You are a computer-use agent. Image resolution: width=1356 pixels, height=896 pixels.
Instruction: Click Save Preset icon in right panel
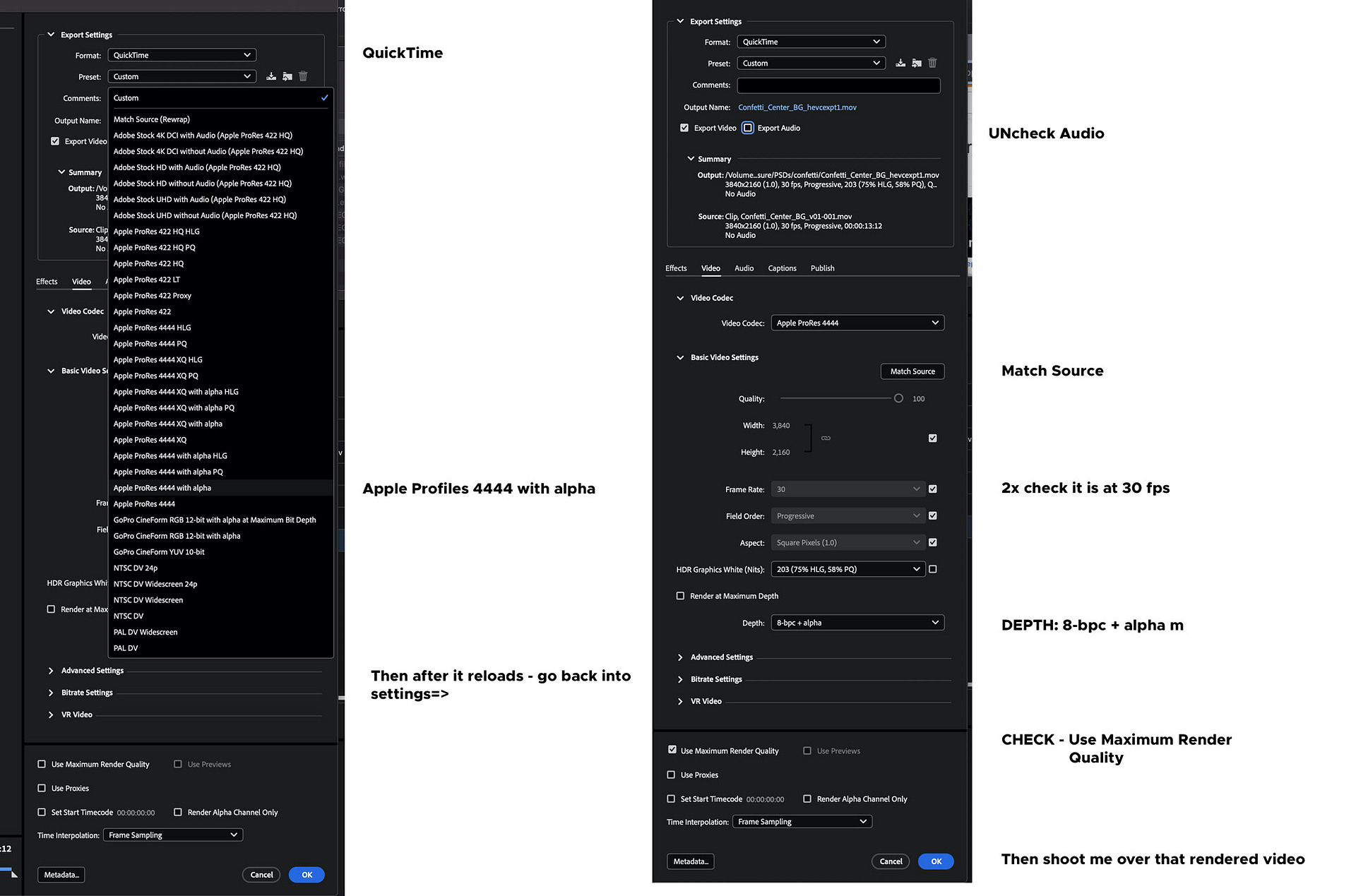click(900, 63)
